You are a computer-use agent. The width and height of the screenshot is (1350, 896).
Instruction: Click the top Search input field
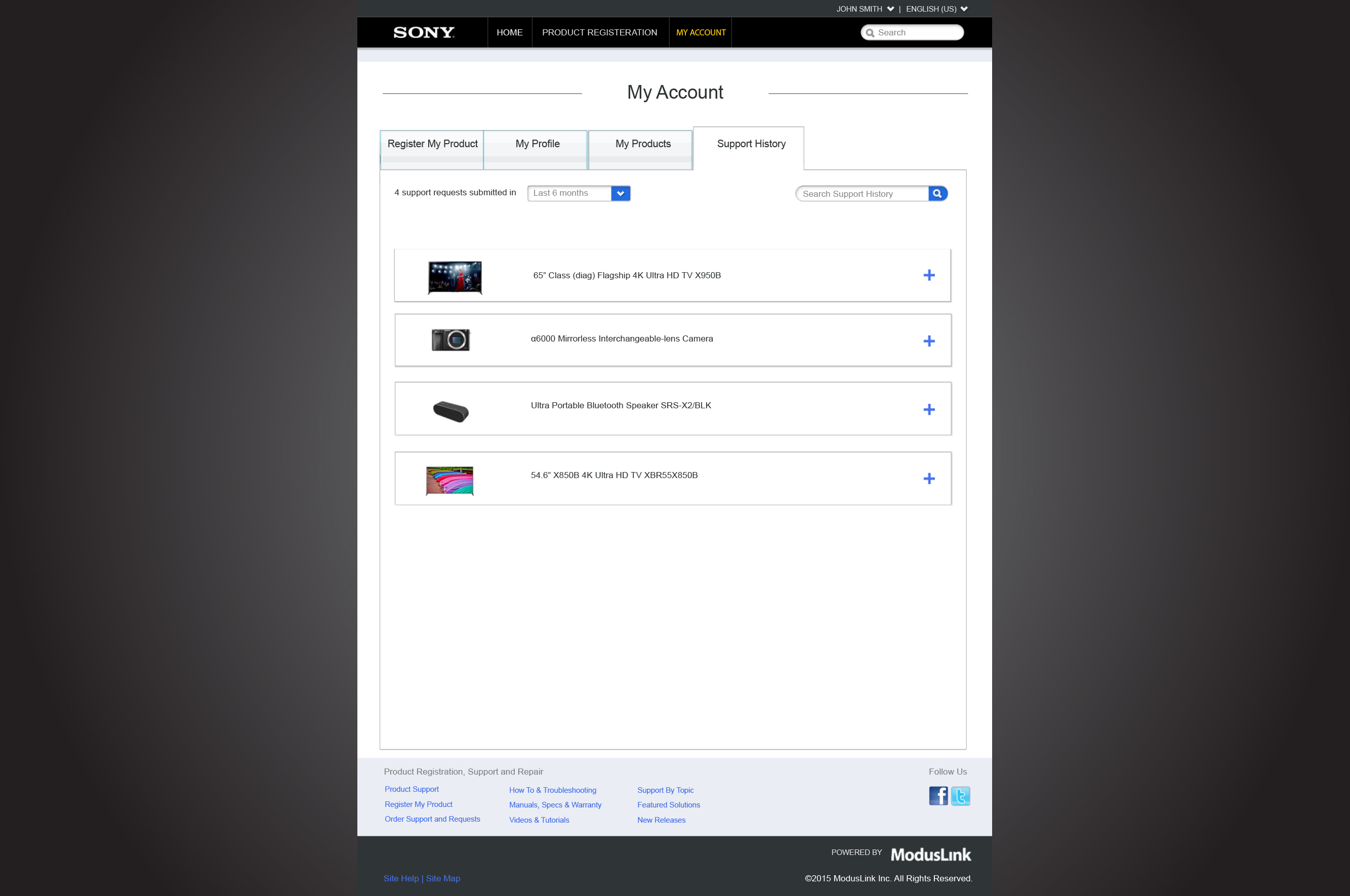click(x=912, y=32)
